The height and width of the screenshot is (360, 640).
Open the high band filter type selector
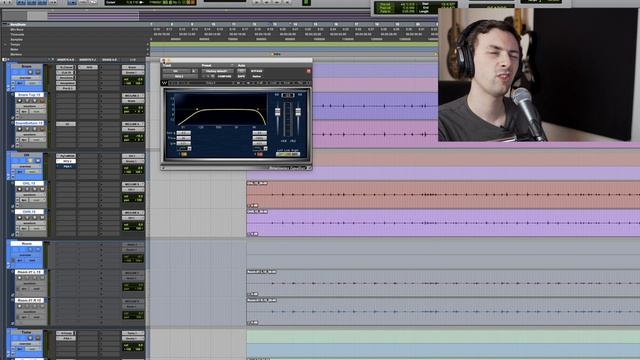click(260, 149)
